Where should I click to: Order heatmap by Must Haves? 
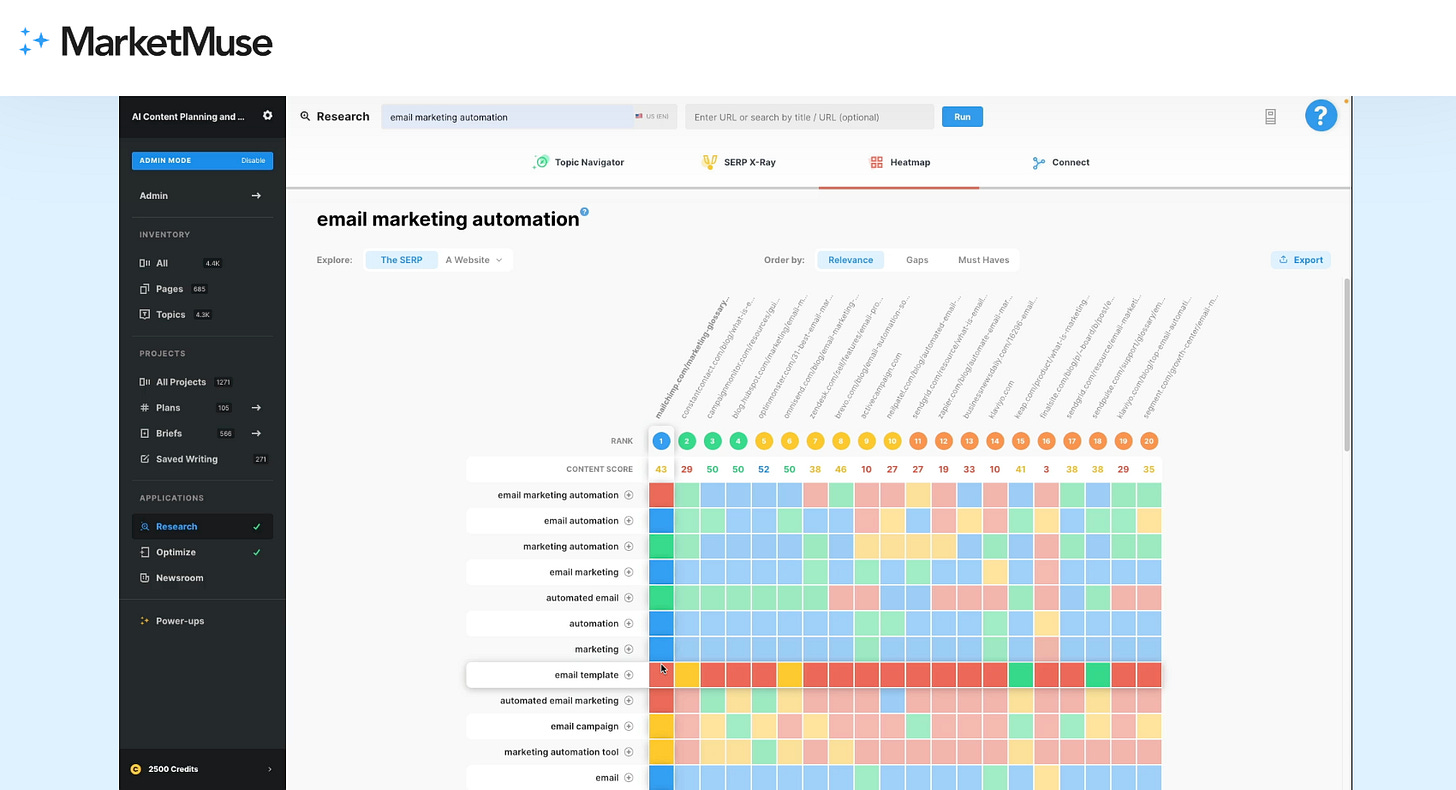tap(983, 260)
